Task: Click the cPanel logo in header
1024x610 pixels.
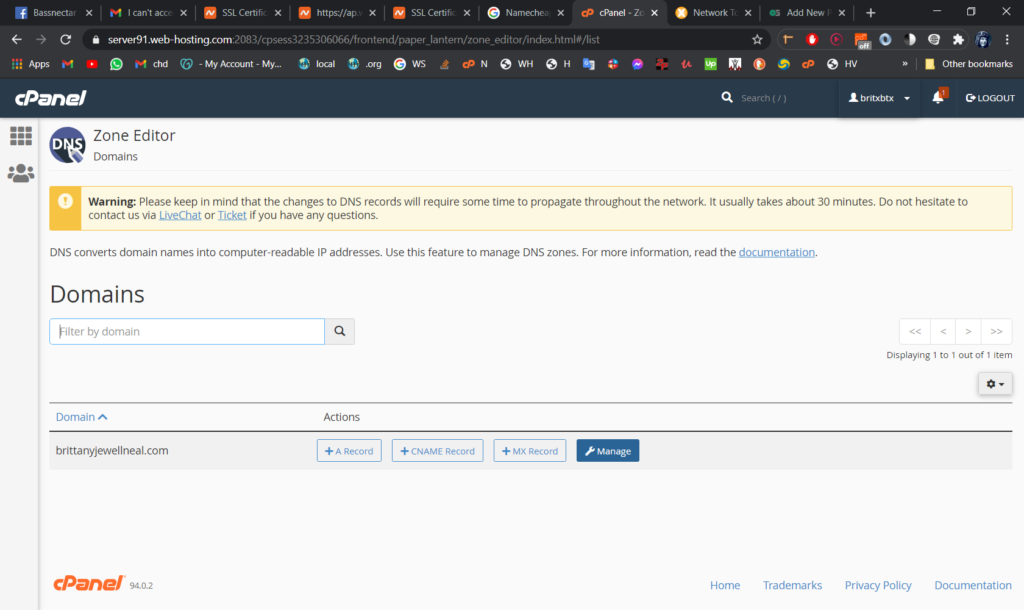Action: (x=50, y=98)
